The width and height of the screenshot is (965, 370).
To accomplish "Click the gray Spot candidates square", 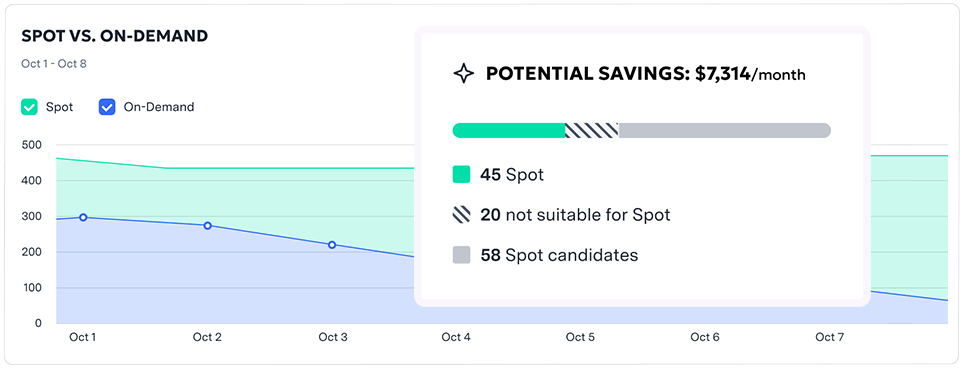I will 461,255.
